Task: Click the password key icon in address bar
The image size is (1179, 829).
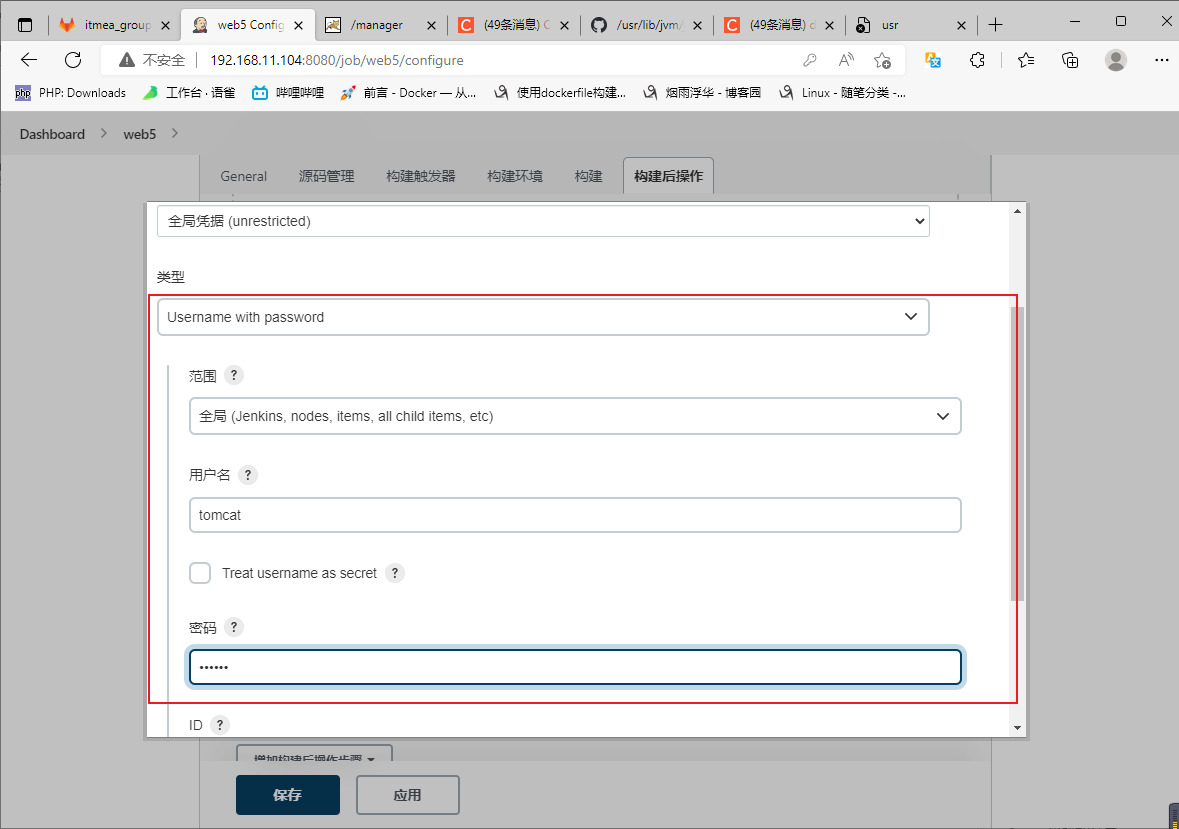Action: coord(810,60)
